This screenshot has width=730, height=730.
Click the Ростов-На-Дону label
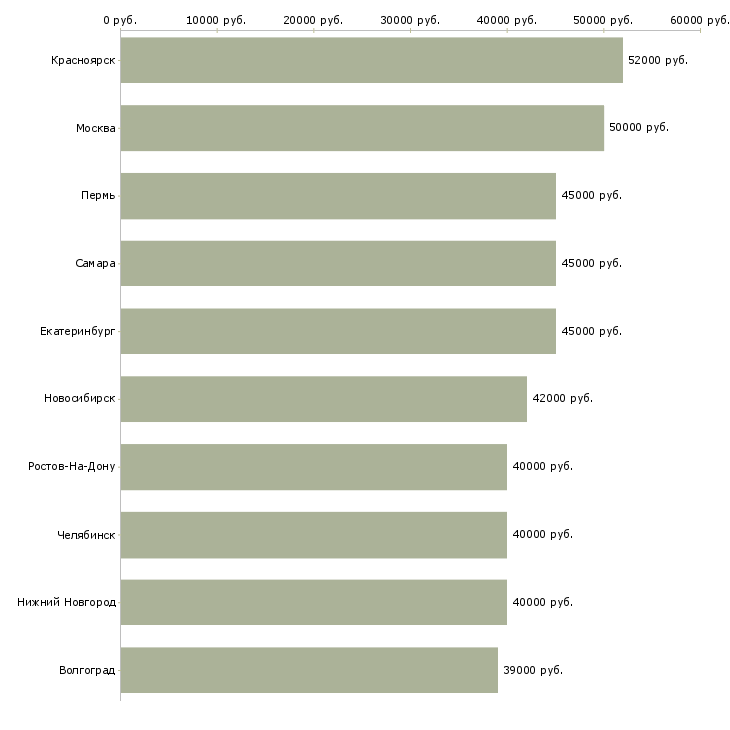72,467
